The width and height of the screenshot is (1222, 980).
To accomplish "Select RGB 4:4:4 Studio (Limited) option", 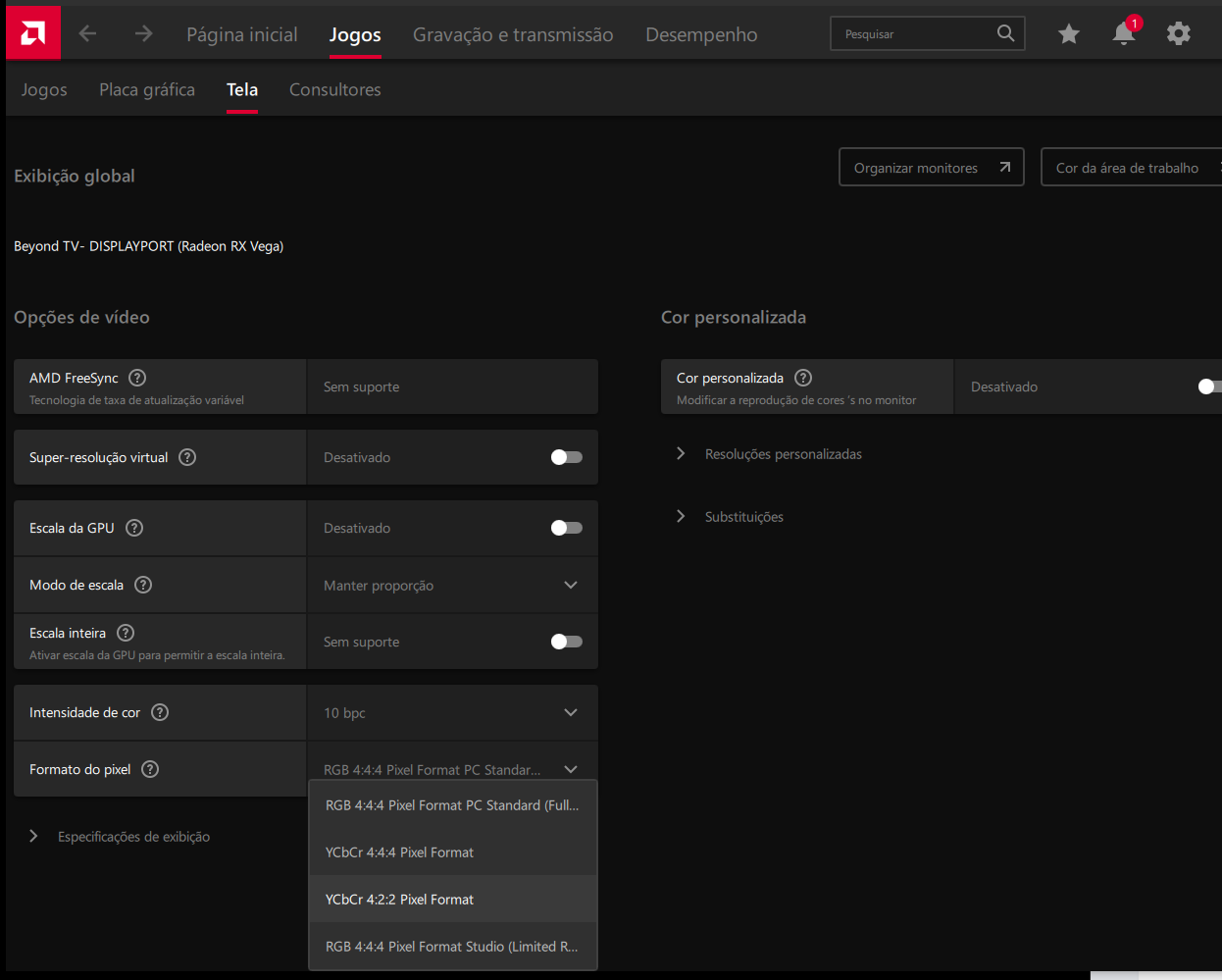I will [453, 947].
